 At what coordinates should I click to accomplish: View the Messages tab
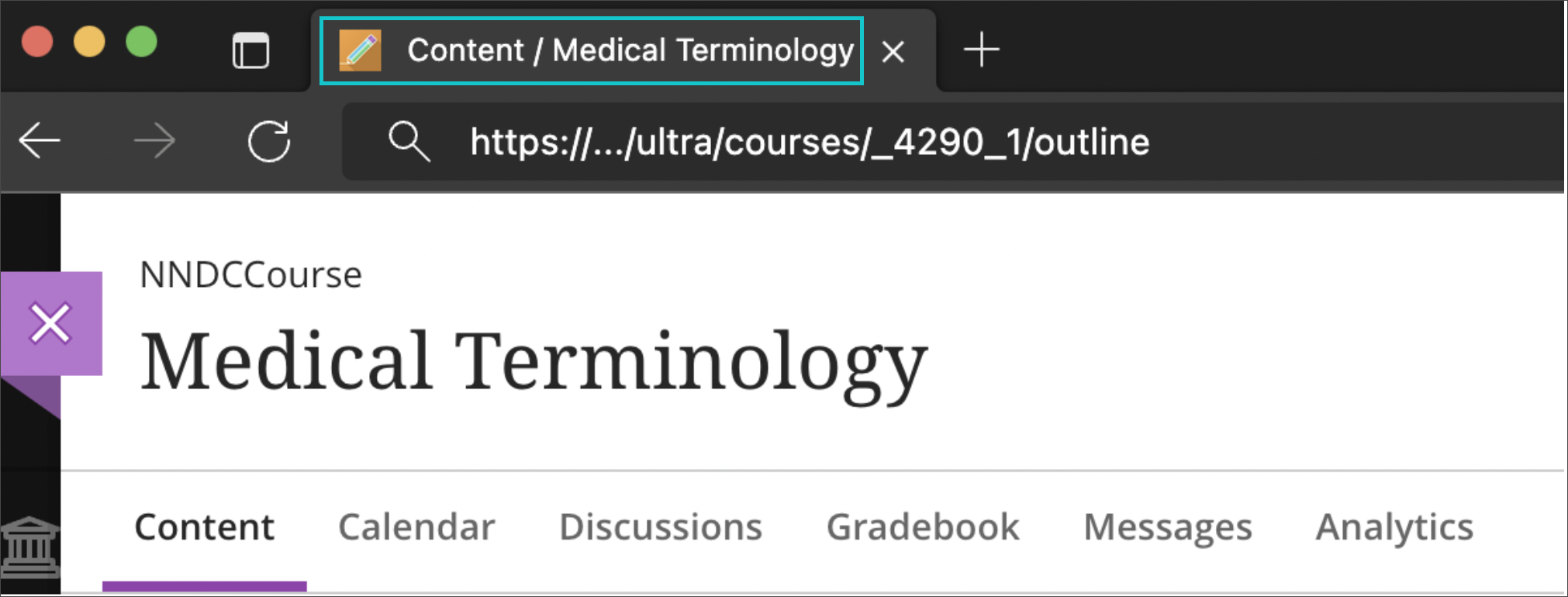pos(1167,527)
